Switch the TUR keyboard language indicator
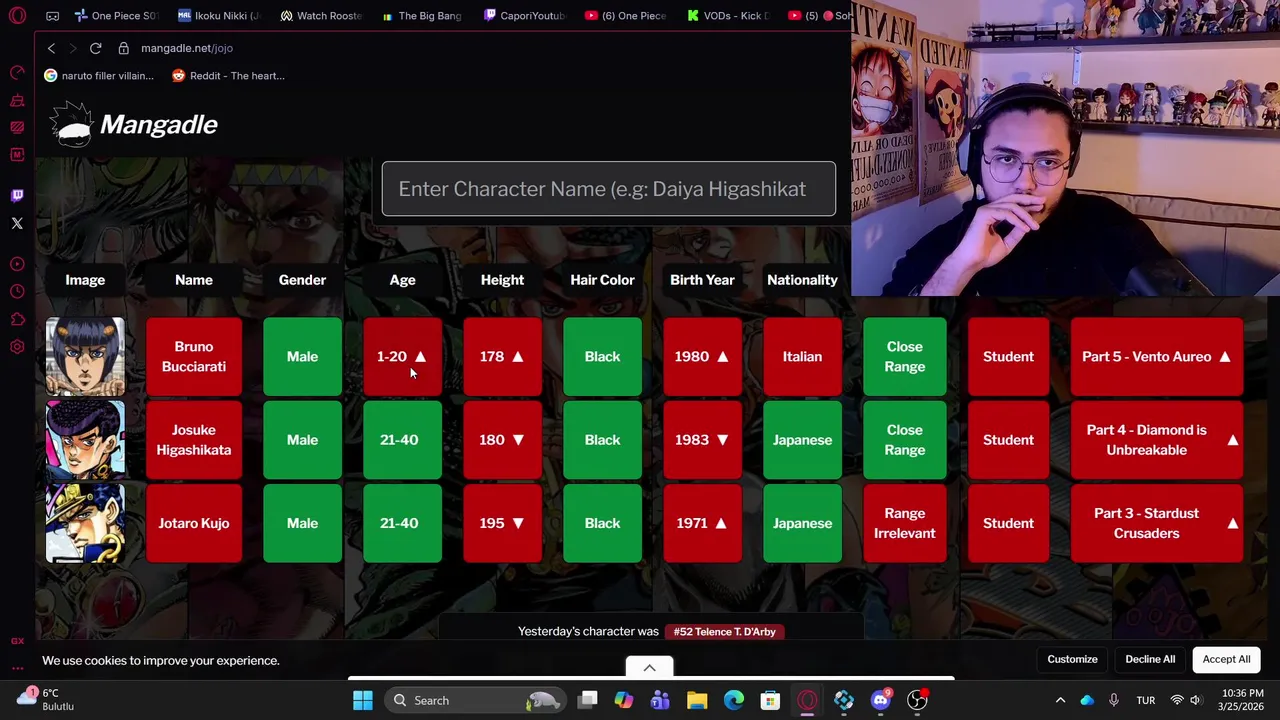Image resolution: width=1280 pixels, height=720 pixels. pyautogui.click(x=1146, y=700)
